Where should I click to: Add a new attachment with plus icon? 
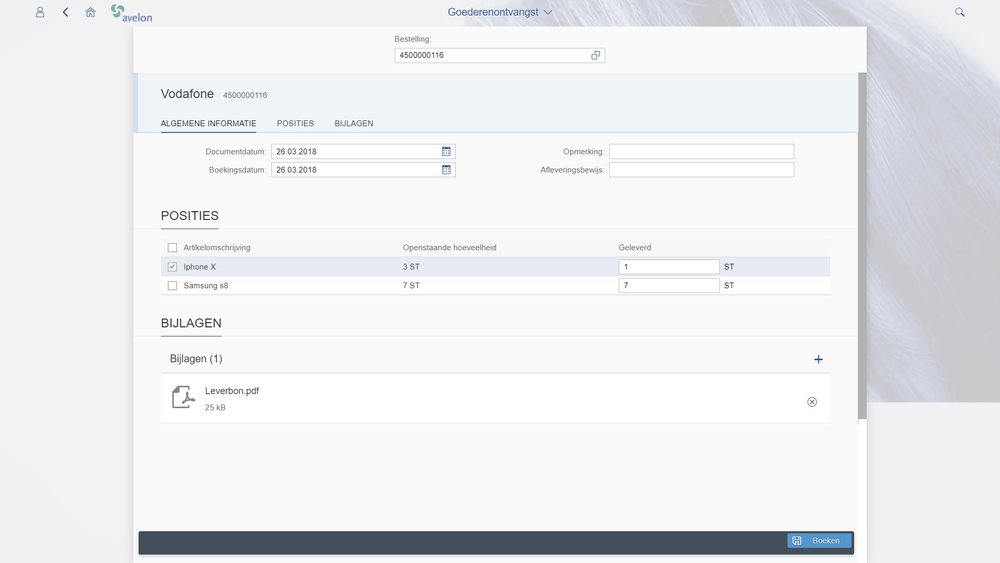click(x=818, y=360)
